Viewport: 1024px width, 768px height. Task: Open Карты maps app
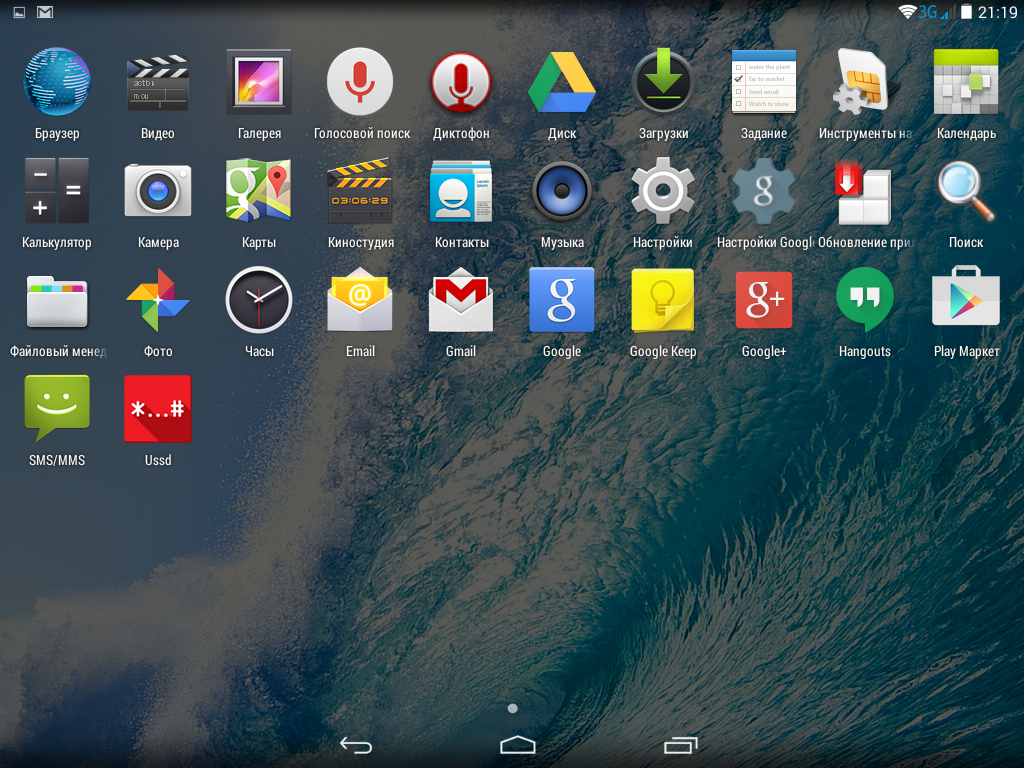click(259, 191)
